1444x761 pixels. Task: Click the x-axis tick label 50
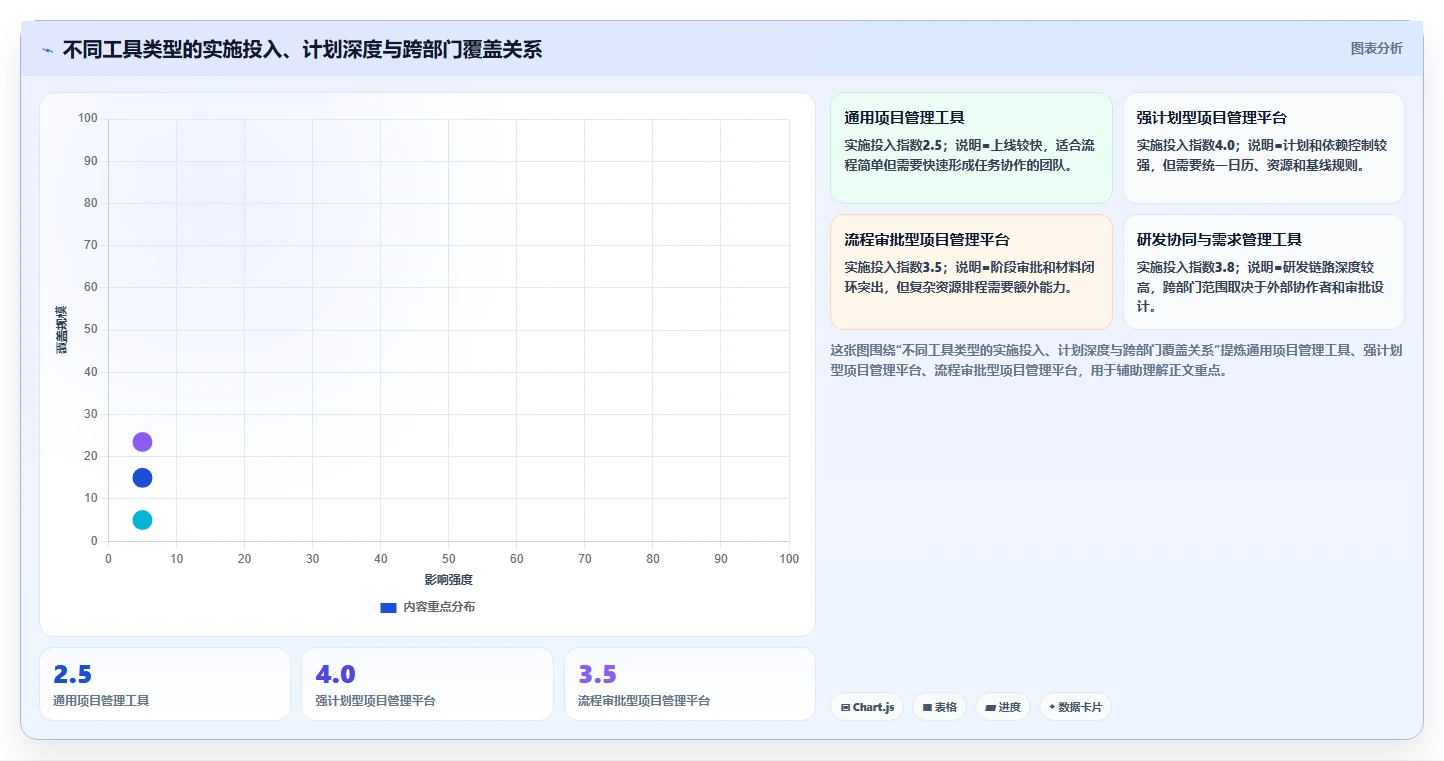coord(448,559)
